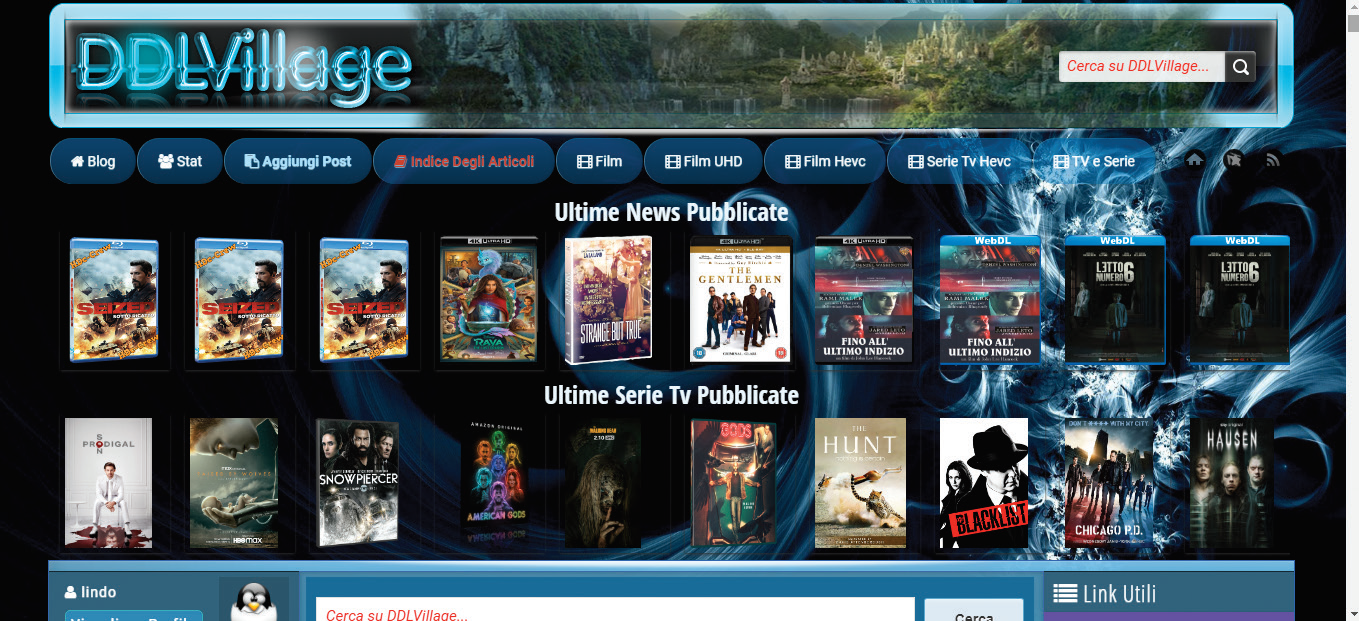1359x621 pixels.
Task: Open the American Gods series poster
Action: click(x=495, y=483)
